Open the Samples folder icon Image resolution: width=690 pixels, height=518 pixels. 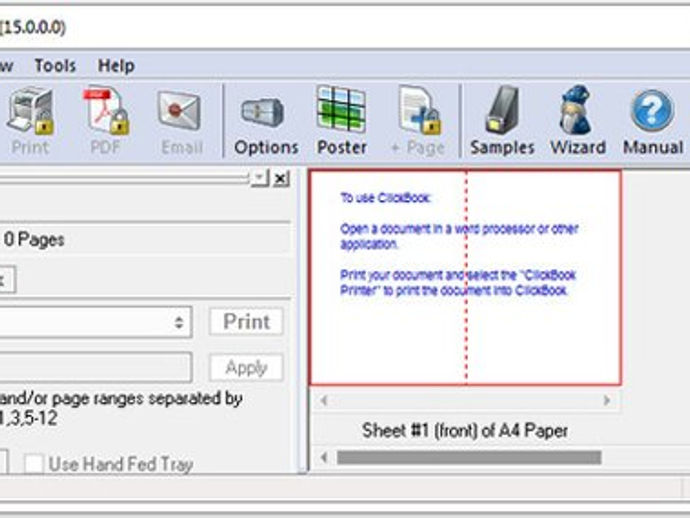click(502, 120)
